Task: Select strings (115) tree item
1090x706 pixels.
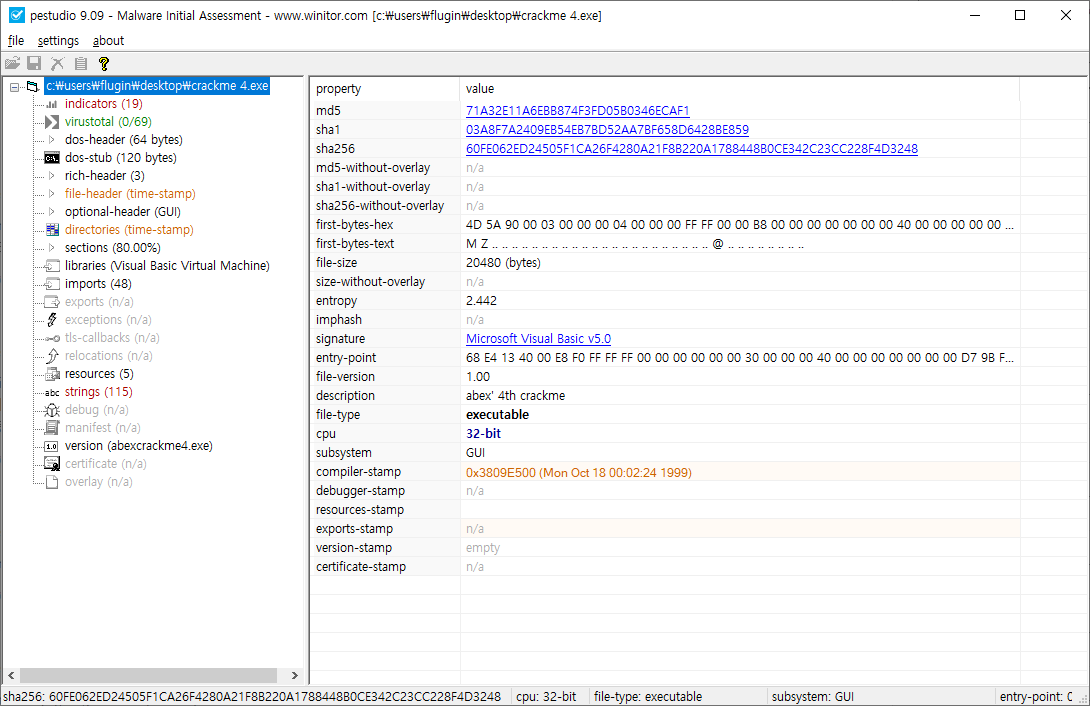Action: (x=99, y=393)
